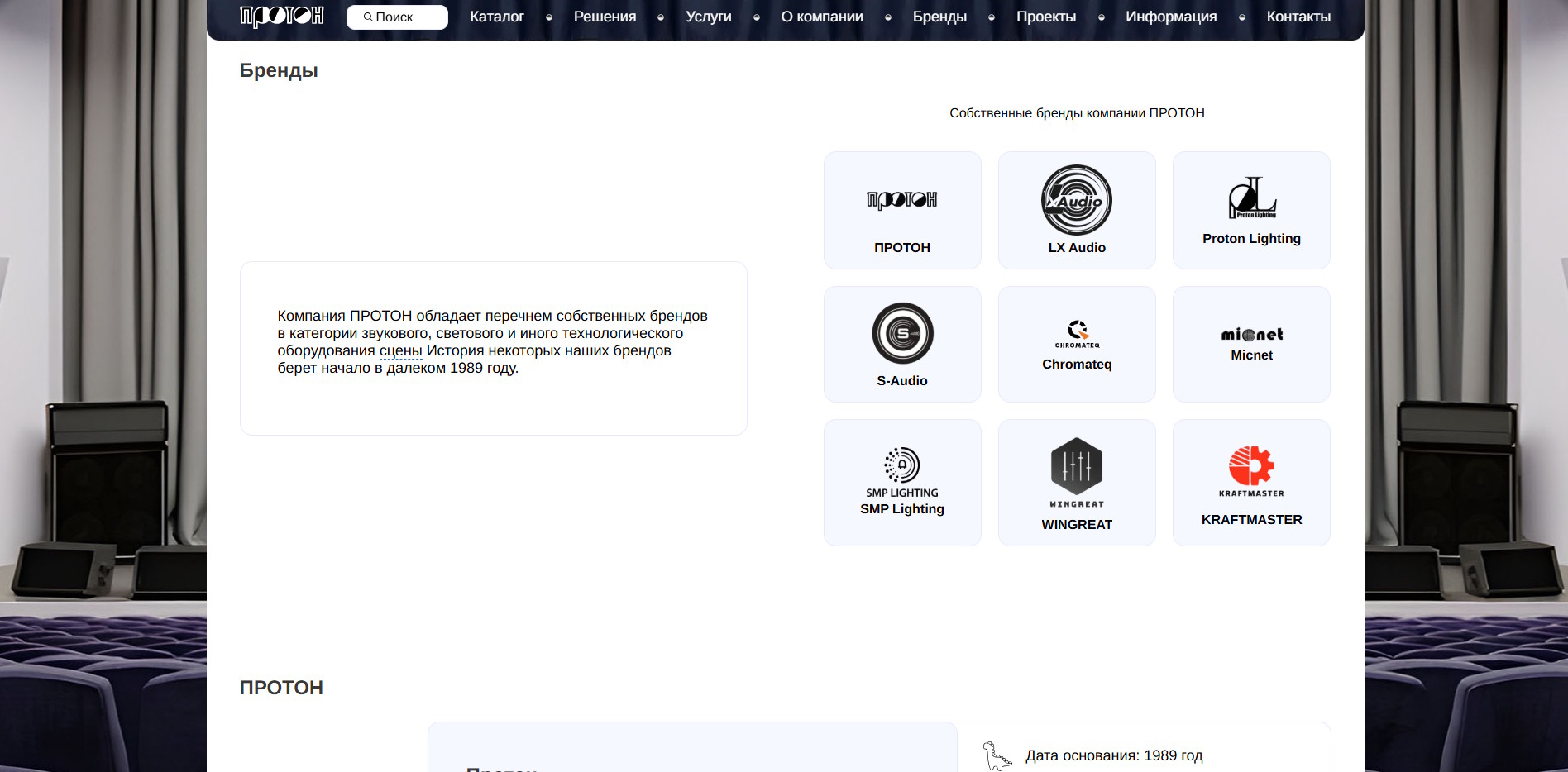Select the Chromateq brand label
1568x772 pixels.
1077,365
